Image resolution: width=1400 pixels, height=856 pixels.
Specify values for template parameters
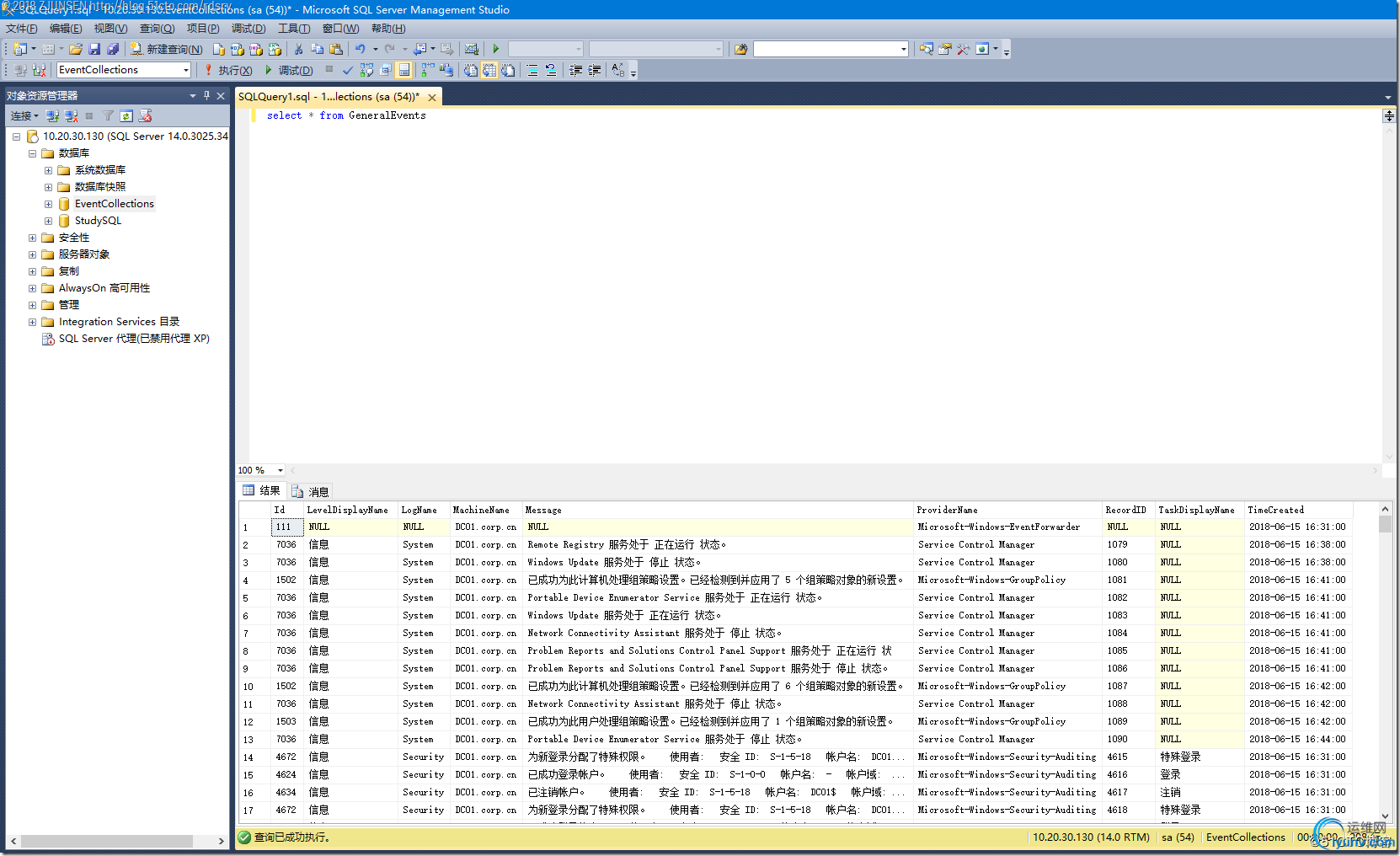[x=618, y=70]
